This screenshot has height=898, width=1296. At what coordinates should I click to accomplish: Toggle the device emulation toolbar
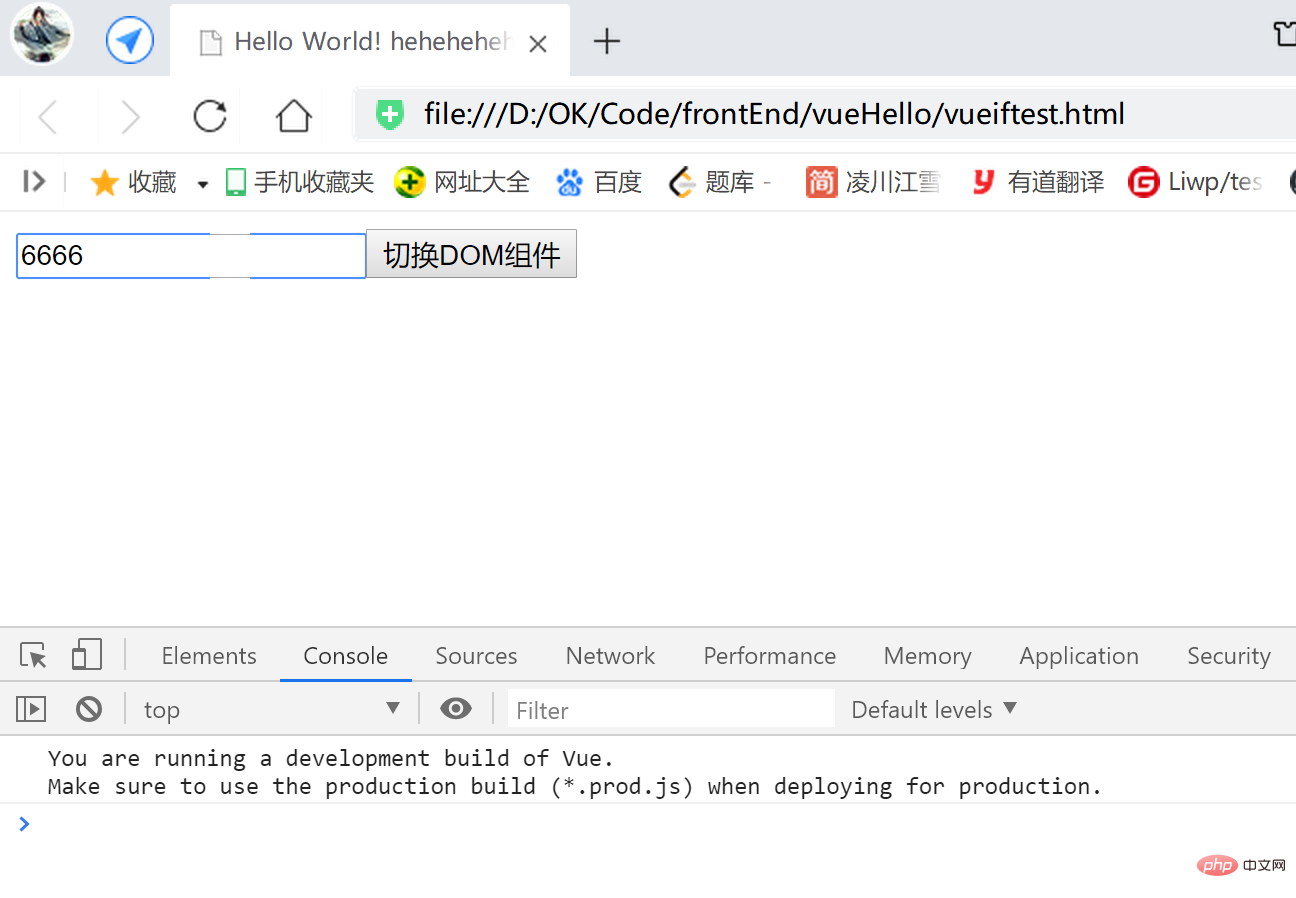tap(87, 655)
